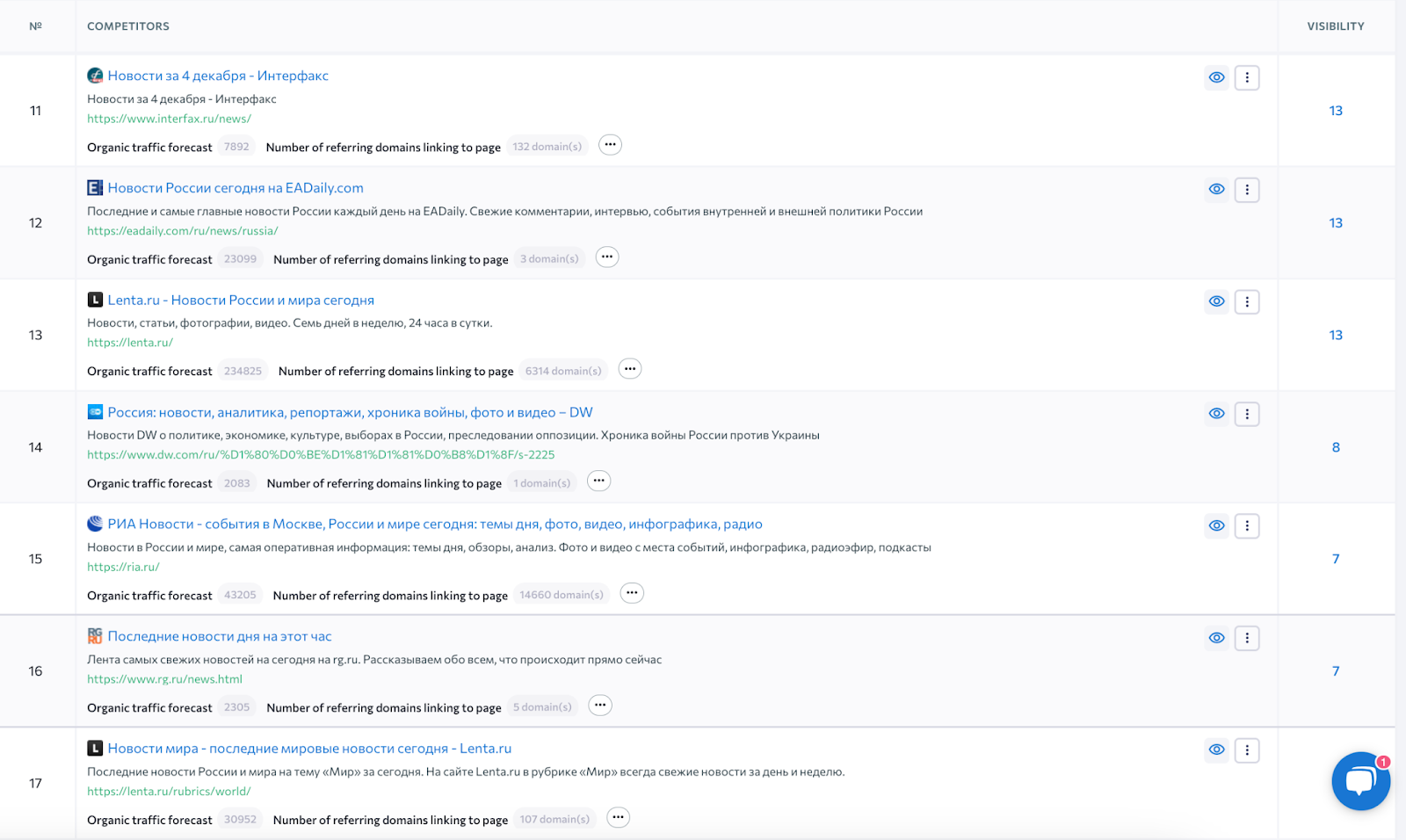Image resolution: width=1406 pixels, height=840 pixels.
Task: Open the live chat widget bubble
Action: point(1359,780)
